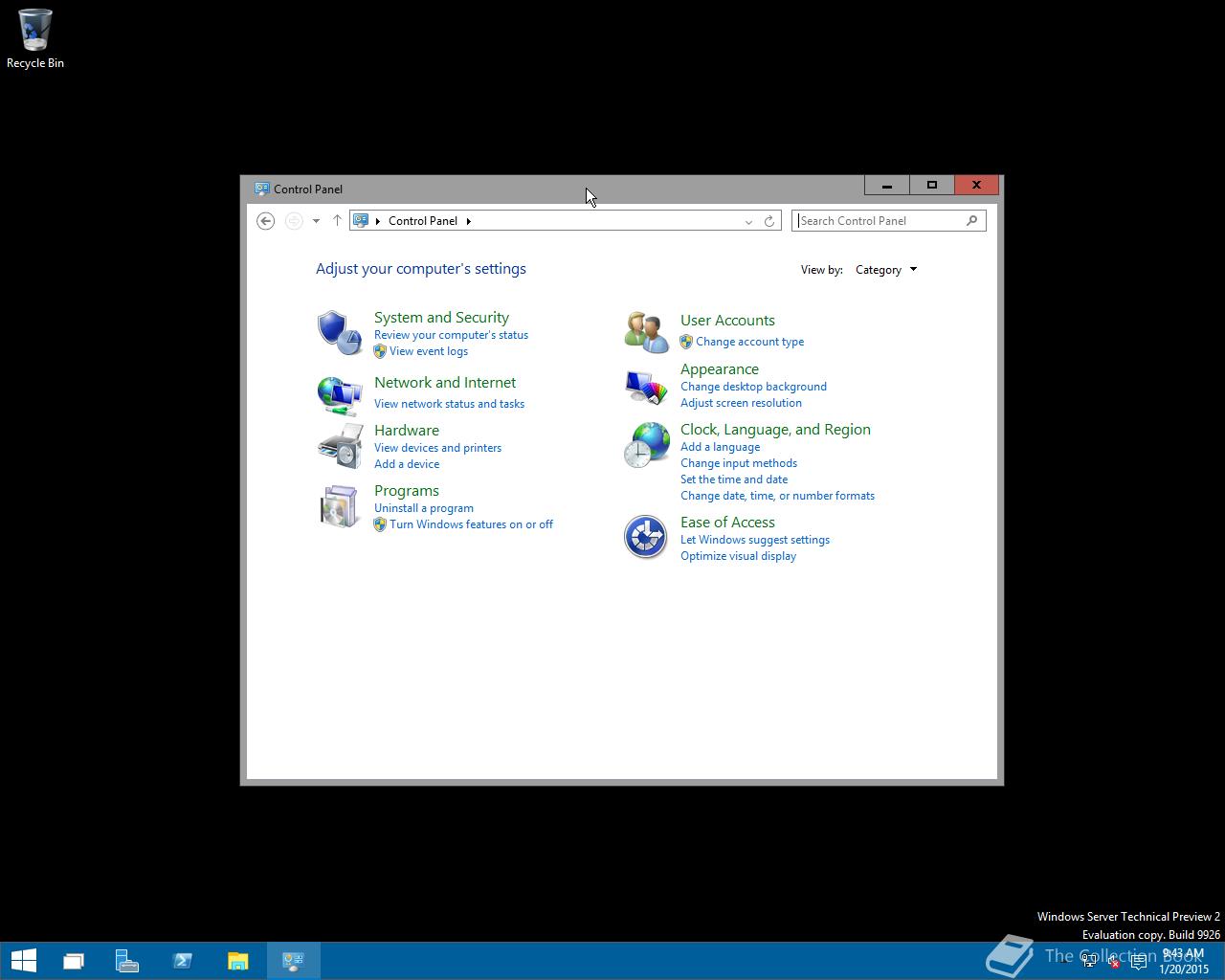
Task: Expand the arrow after Control Panel breadcrumb
Action: pos(469,221)
